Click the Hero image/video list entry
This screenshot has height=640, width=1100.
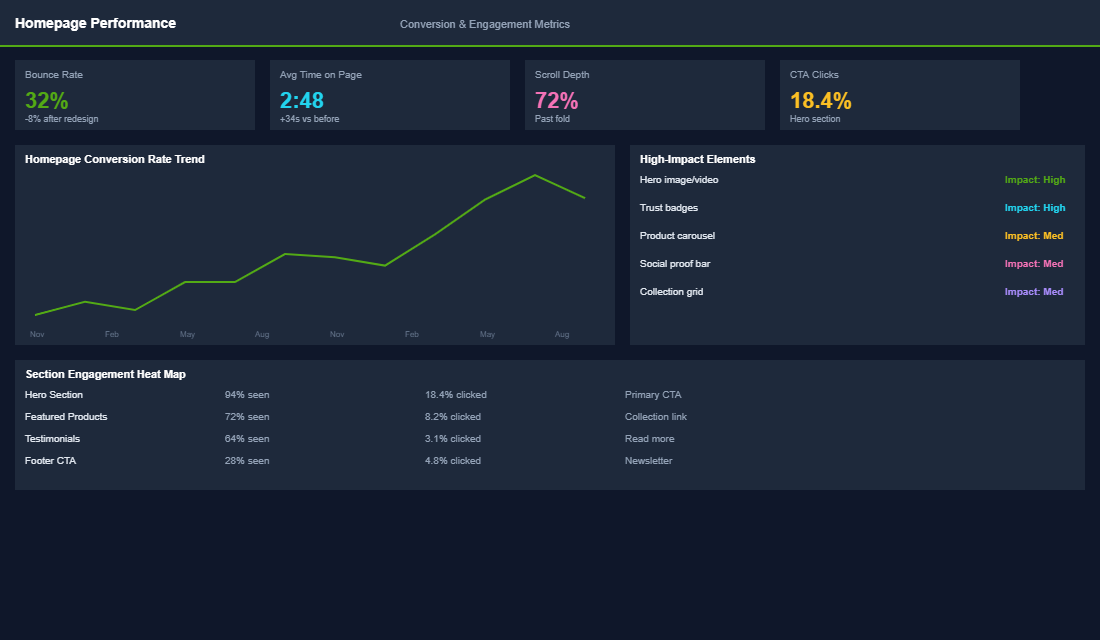point(680,179)
